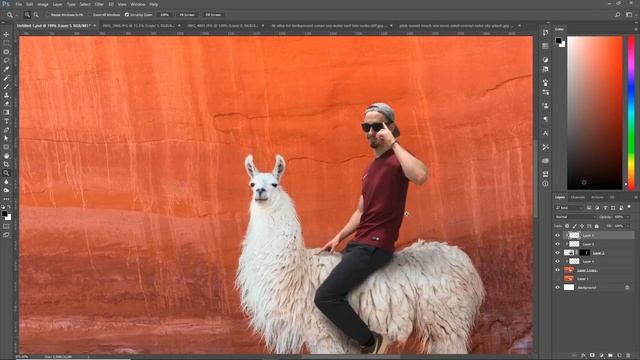Select the Rectangular Marquee tool
The width and height of the screenshot is (640, 360).
(6, 43)
